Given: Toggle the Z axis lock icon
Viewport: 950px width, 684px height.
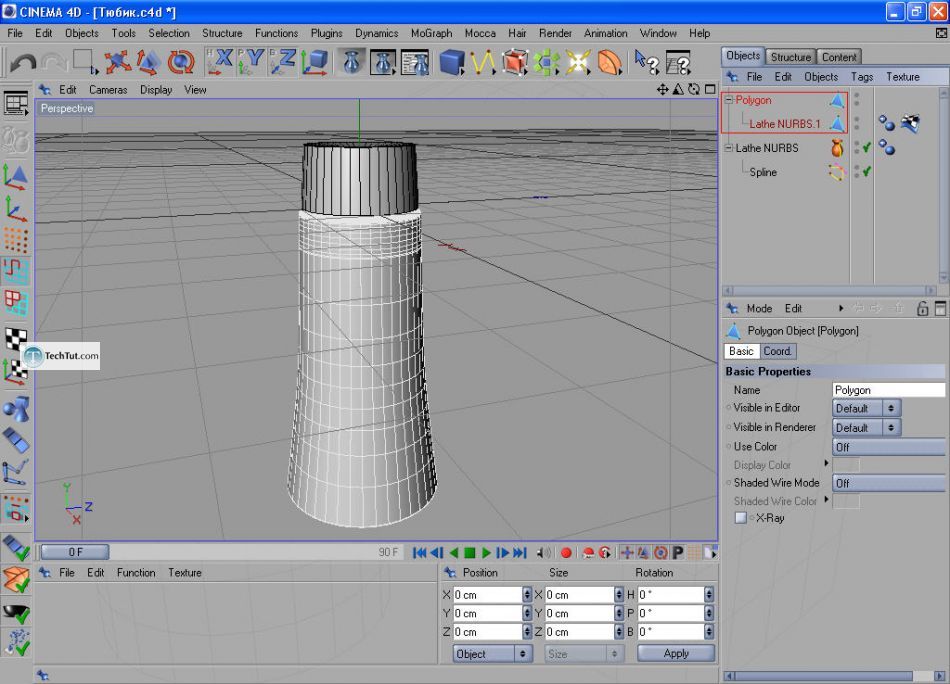Looking at the screenshot, I should pyautogui.click(x=282, y=62).
